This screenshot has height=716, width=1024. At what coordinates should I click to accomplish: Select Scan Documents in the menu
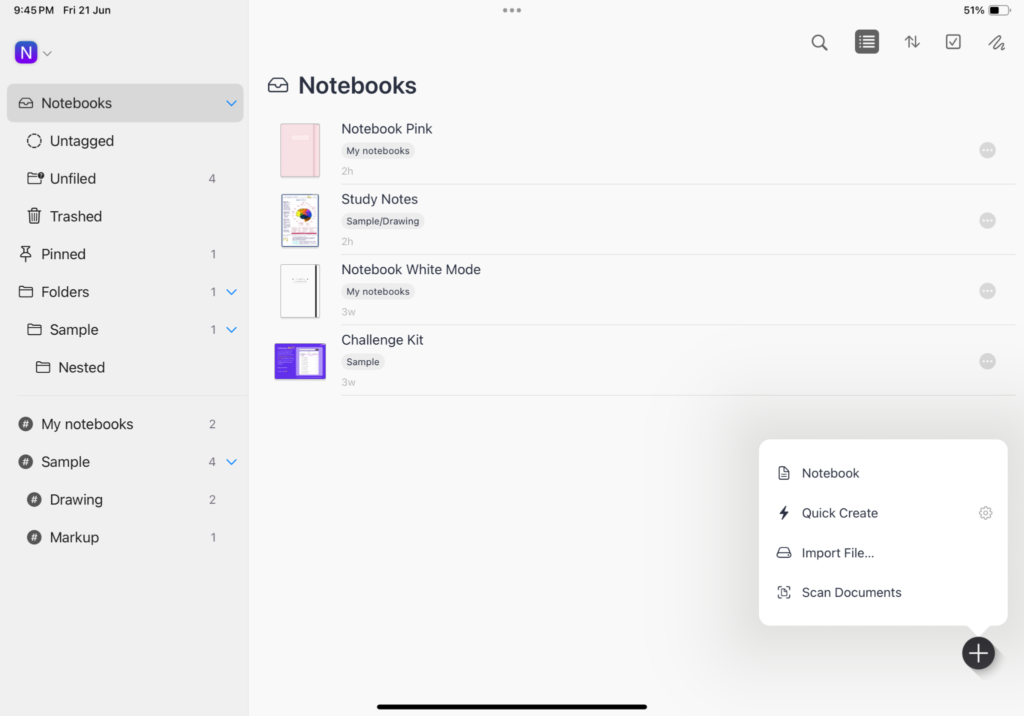click(x=850, y=592)
